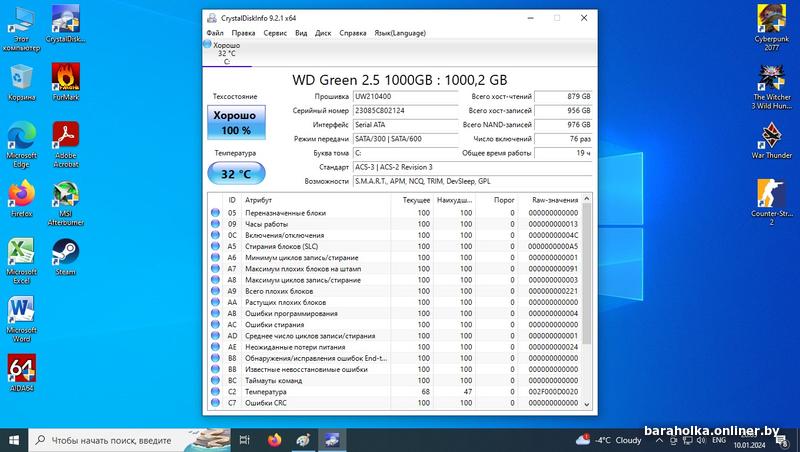The width and height of the screenshot is (800, 452).
Task: Click the War Thunder desktop icon
Action: point(771,140)
